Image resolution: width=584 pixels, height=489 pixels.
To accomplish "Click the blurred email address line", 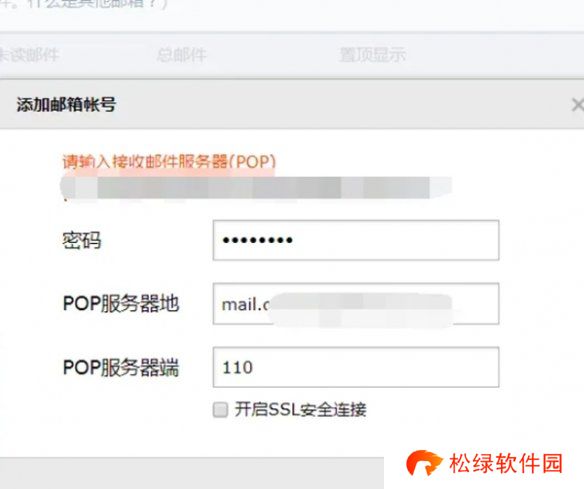I will [x=256, y=187].
